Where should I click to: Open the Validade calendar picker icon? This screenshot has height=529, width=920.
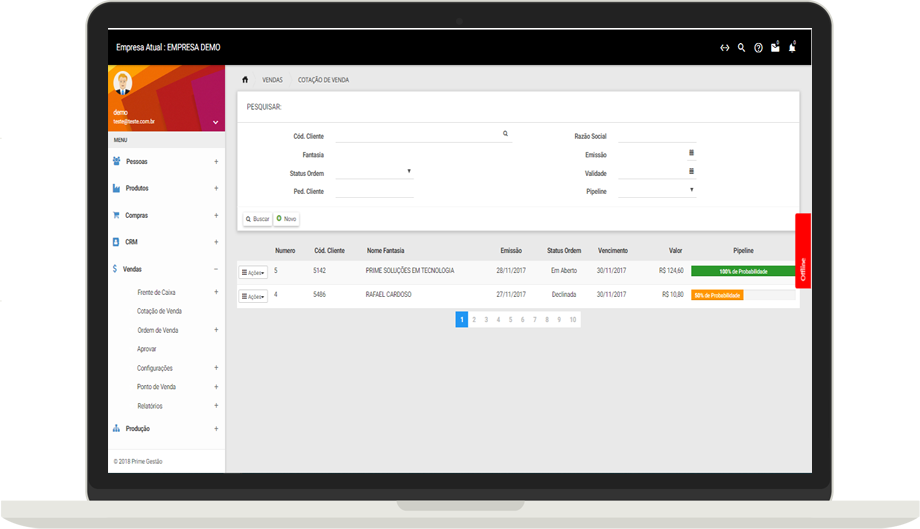[691, 171]
